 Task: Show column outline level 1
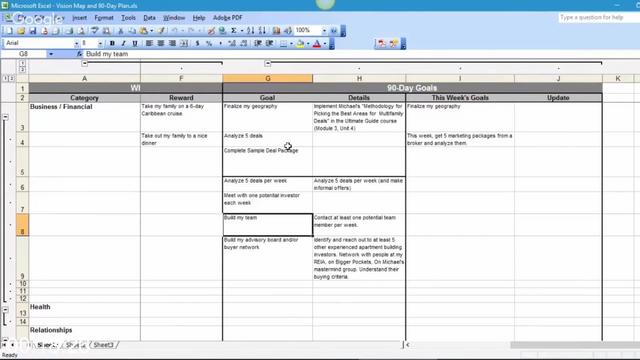[x=22, y=63]
